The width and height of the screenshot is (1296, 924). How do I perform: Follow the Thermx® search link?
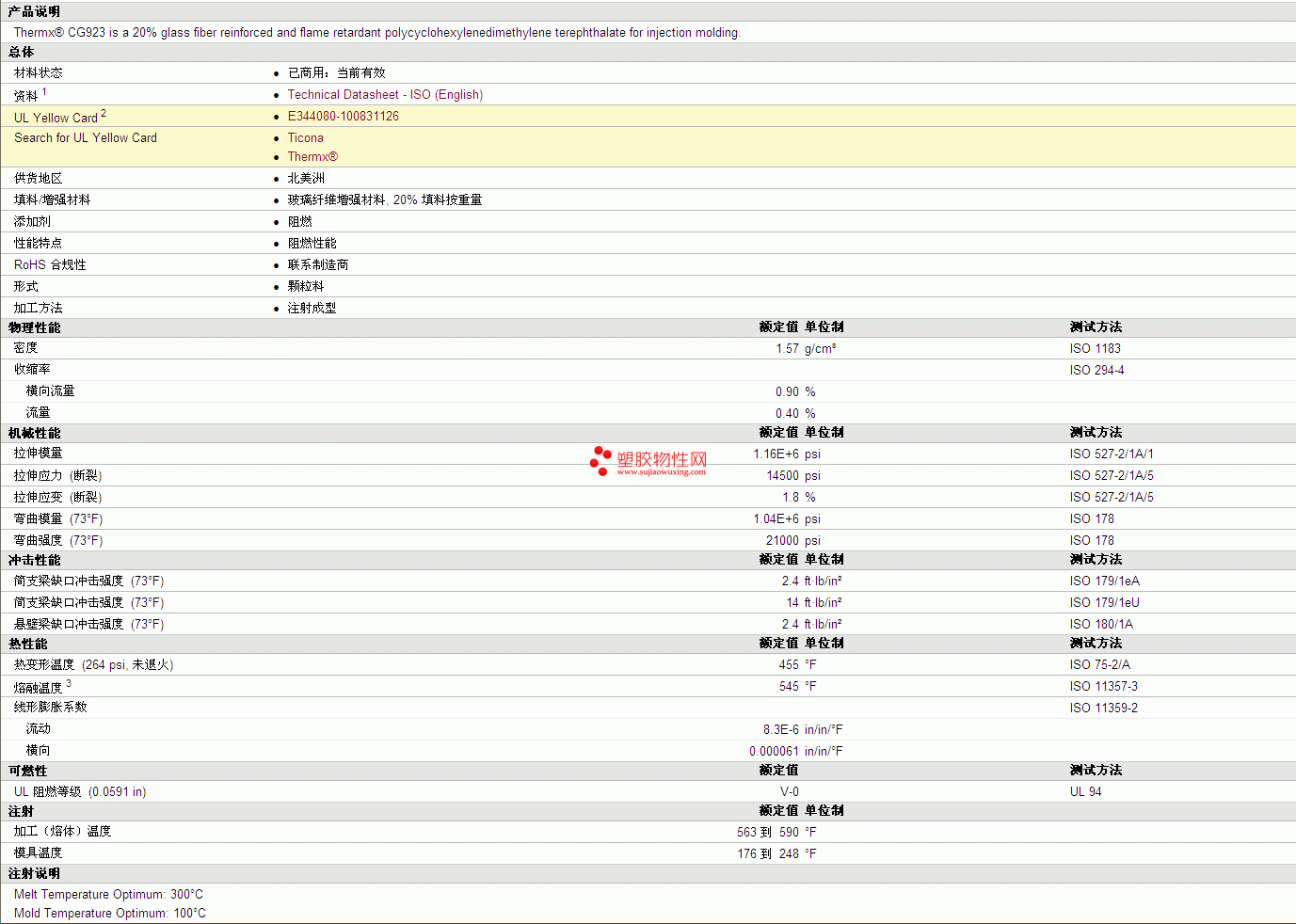(312, 157)
